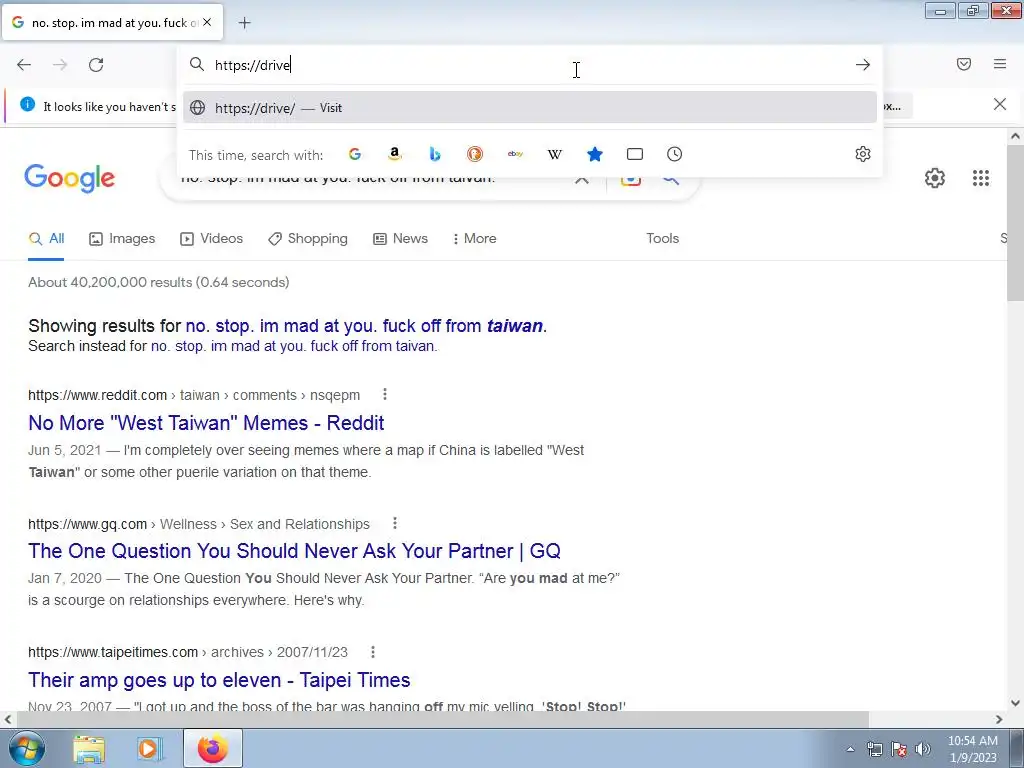Launch Windows Media Player from taskbar

[x=150, y=748]
